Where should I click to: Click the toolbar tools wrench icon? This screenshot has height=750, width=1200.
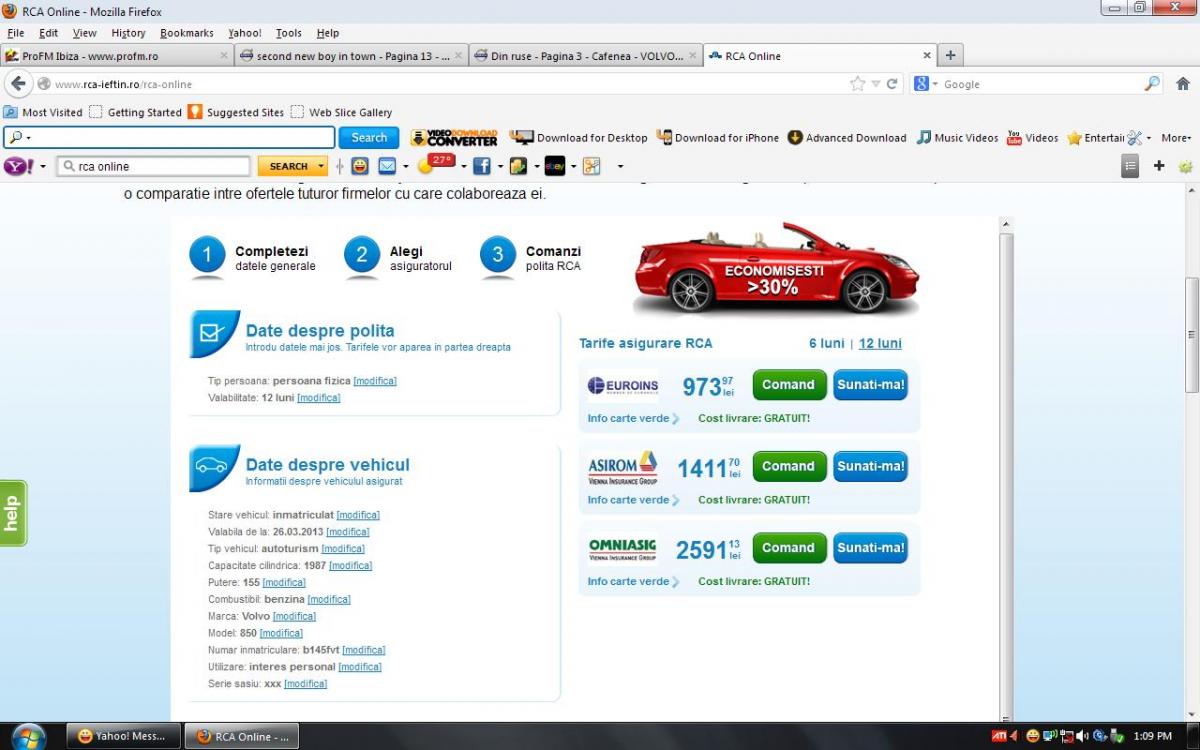[1134, 138]
